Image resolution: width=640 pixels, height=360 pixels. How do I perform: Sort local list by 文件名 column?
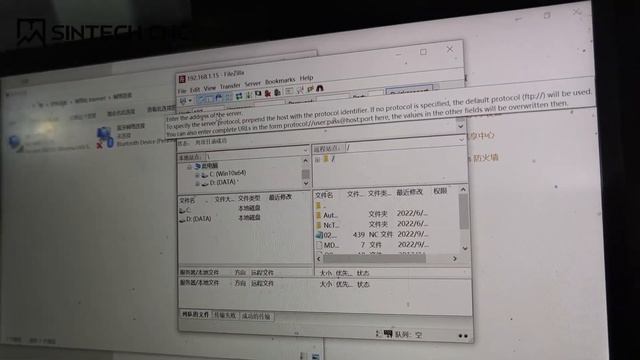coord(187,200)
